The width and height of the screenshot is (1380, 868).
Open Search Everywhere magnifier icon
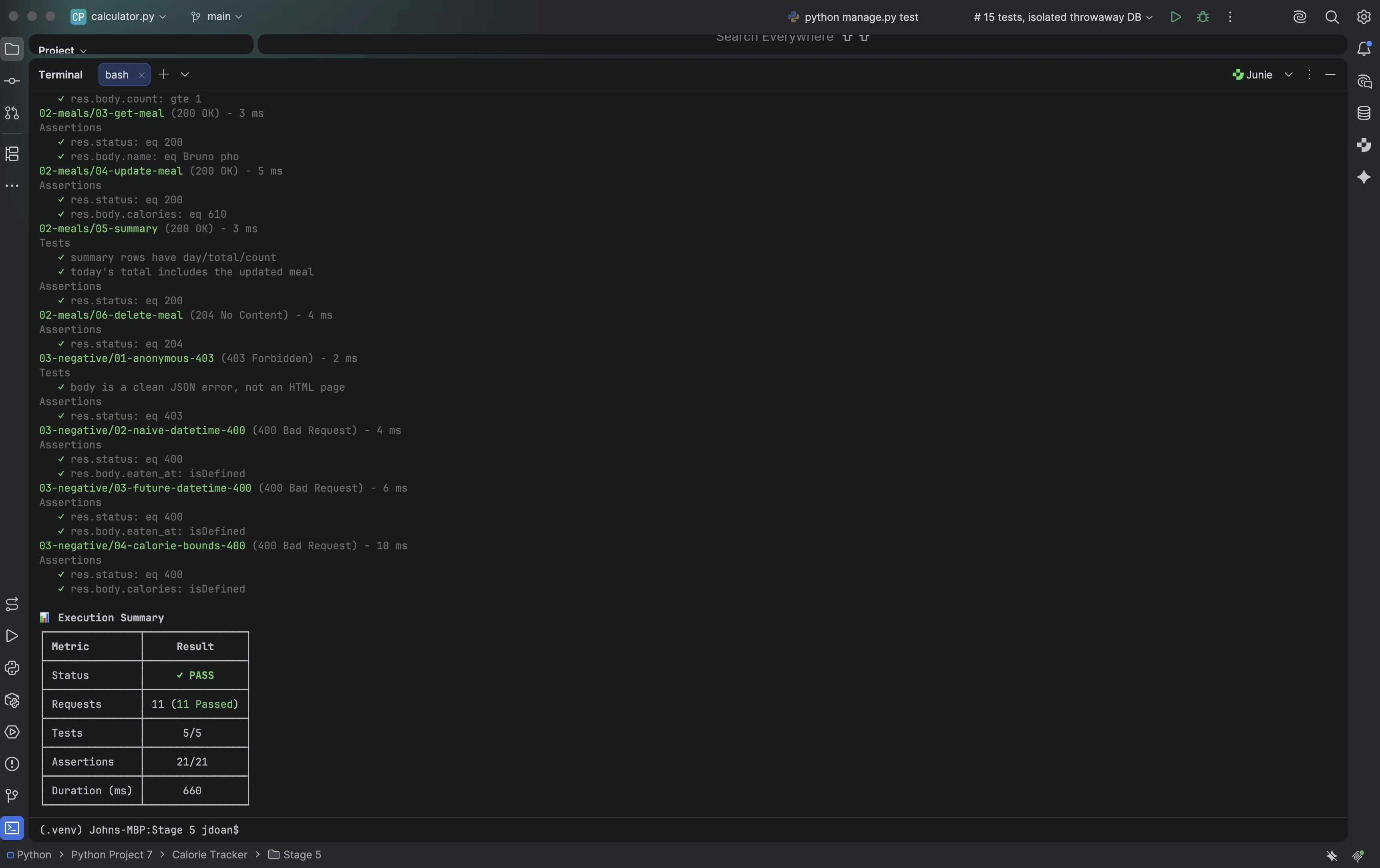click(1332, 17)
